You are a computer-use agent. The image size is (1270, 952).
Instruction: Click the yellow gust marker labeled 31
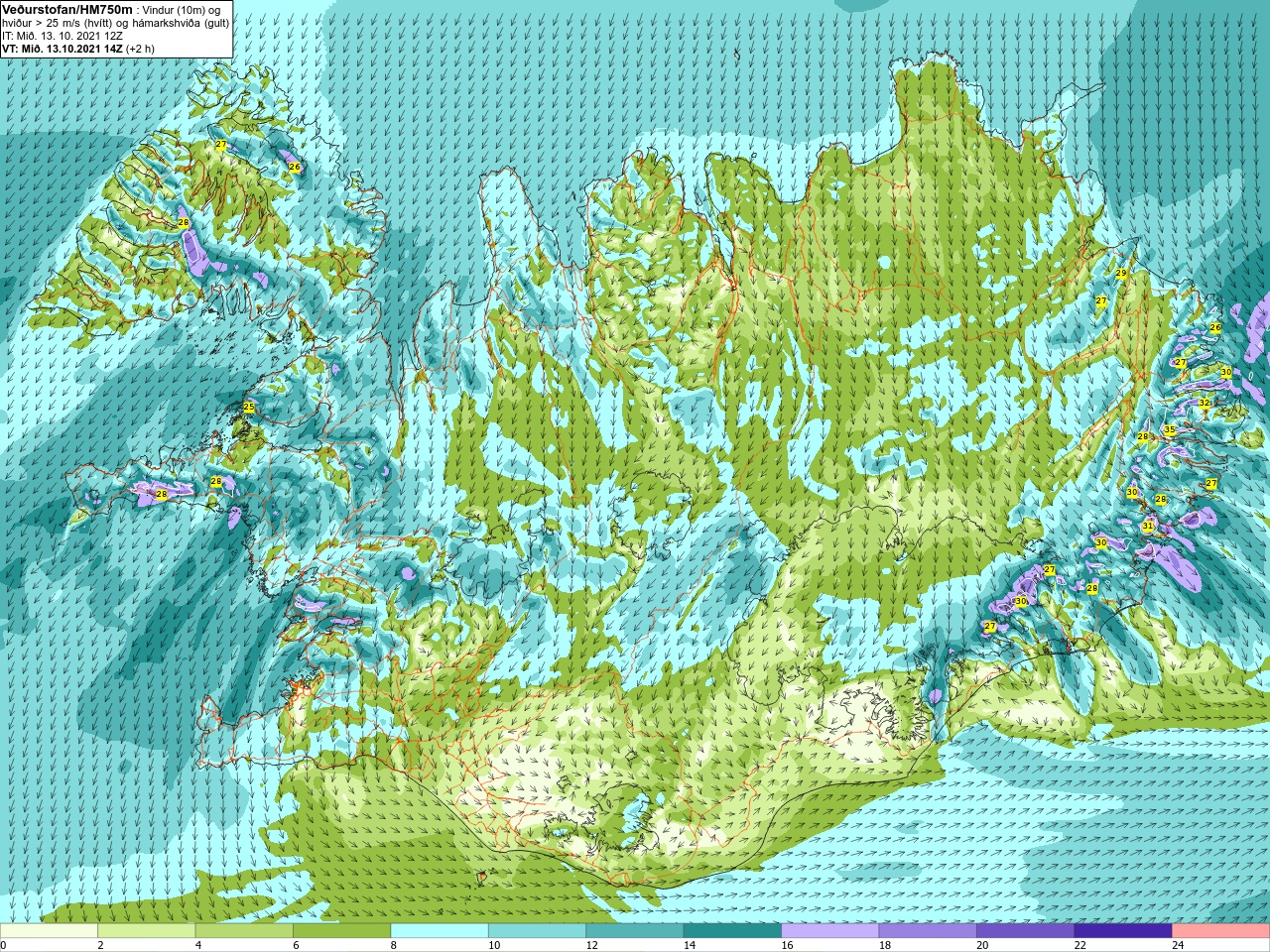pos(1148,526)
